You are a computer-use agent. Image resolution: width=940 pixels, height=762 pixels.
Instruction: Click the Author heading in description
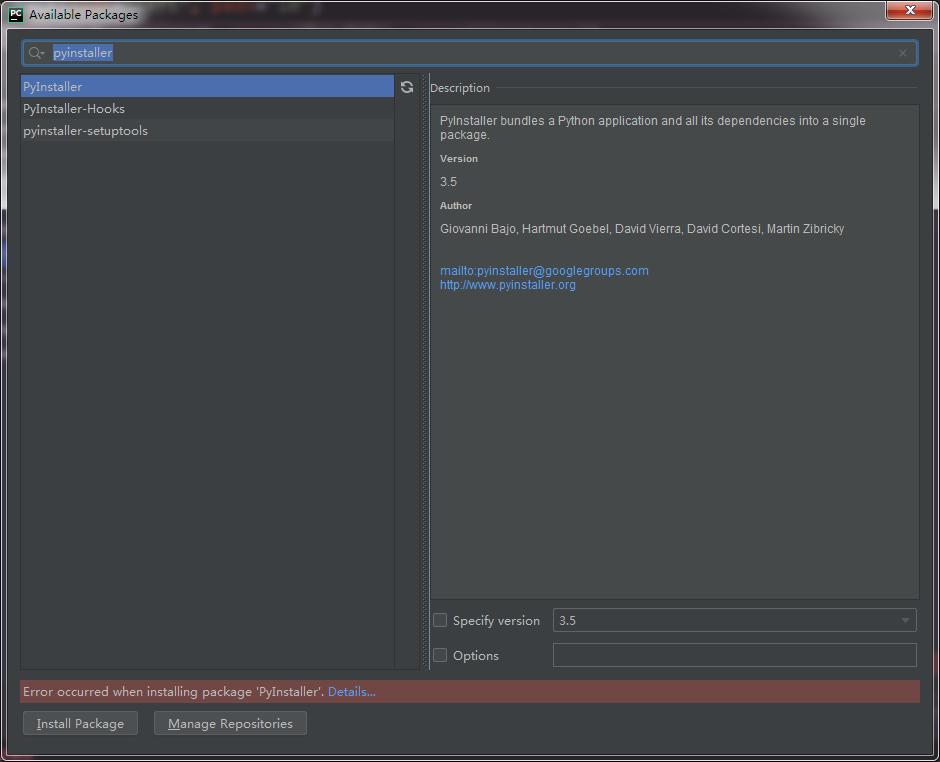[456, 205]
